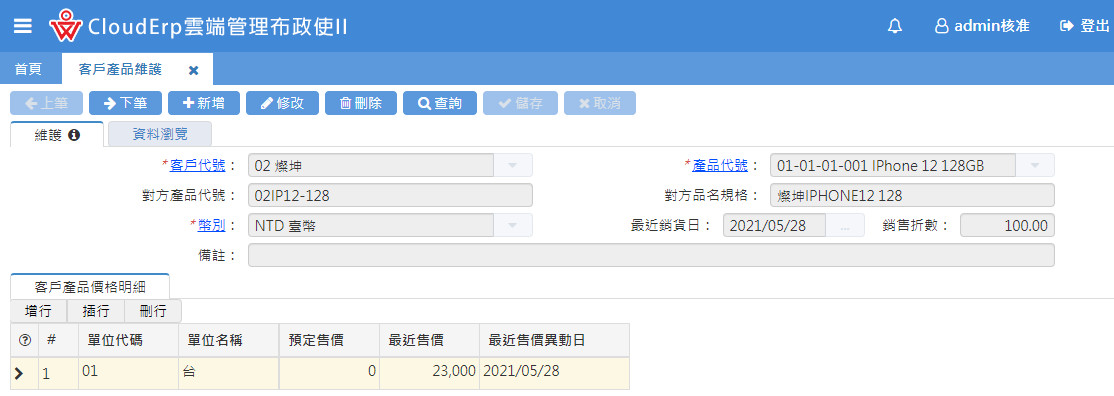The image size is (1114, 396).
Task: Expand the 產品代號 dropdown arrow
Action: pyautogui.click(x=1035, y=166)
